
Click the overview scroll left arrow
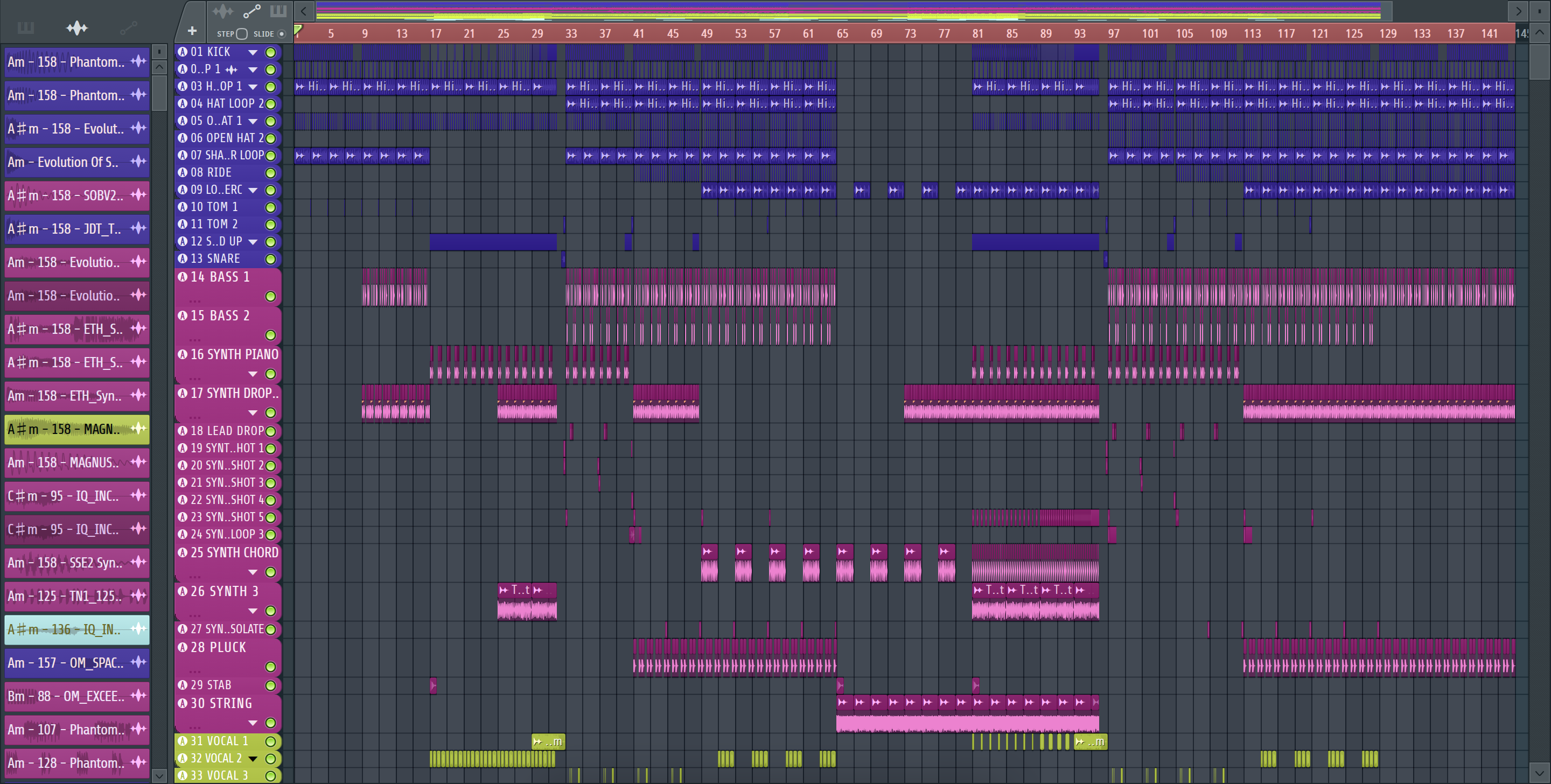pos(303,11)
